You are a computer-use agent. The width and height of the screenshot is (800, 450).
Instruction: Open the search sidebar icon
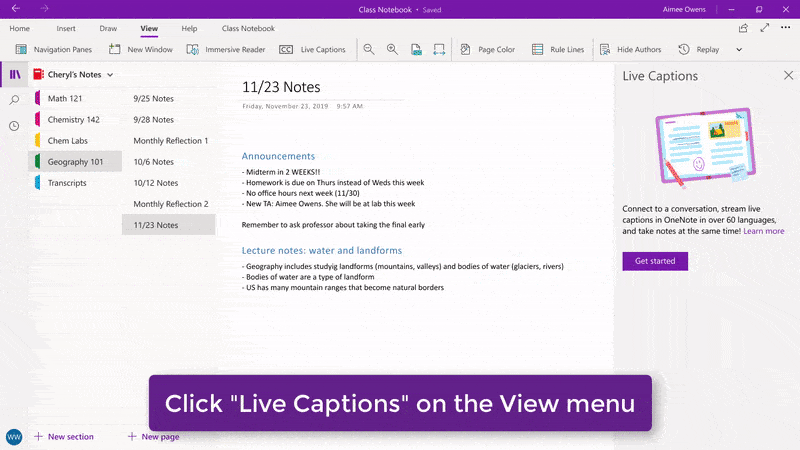click(x=14, y=100)
